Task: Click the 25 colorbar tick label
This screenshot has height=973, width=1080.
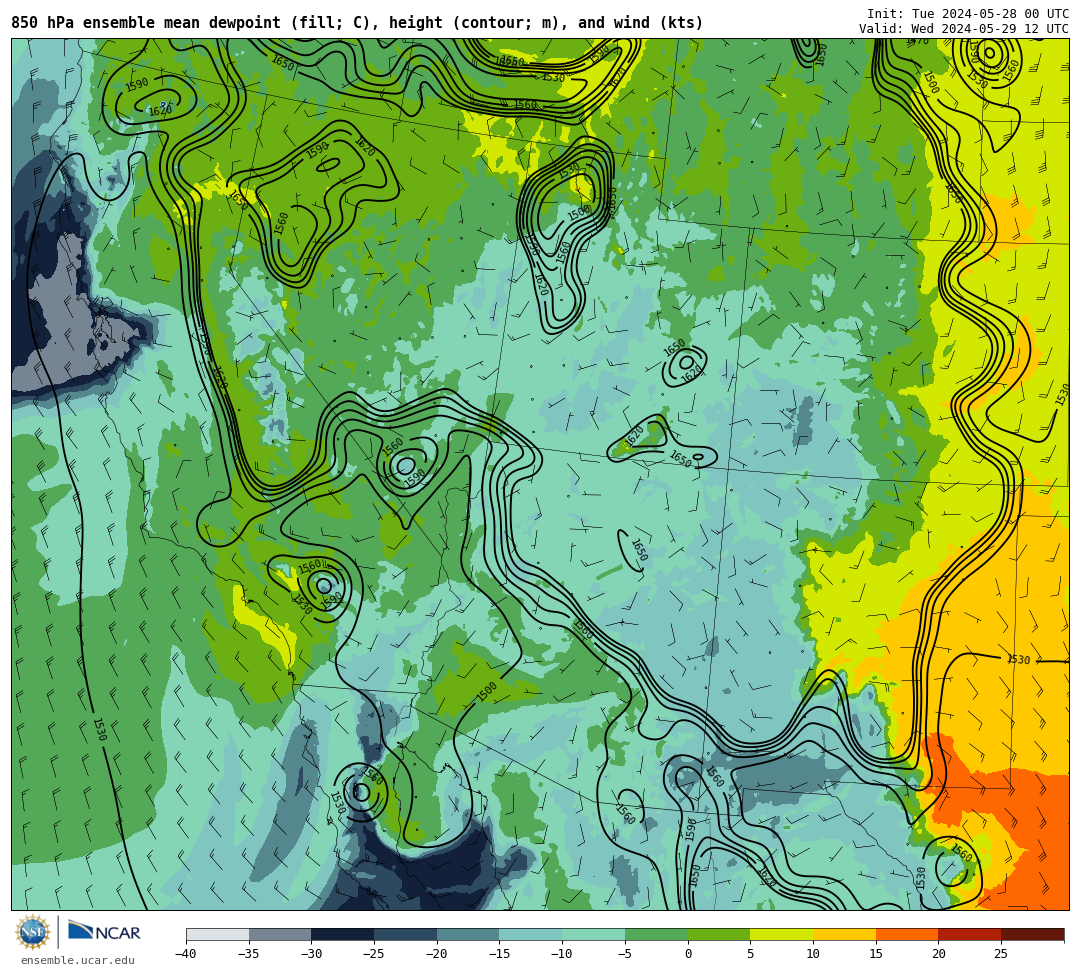Action: [1001, 954]
